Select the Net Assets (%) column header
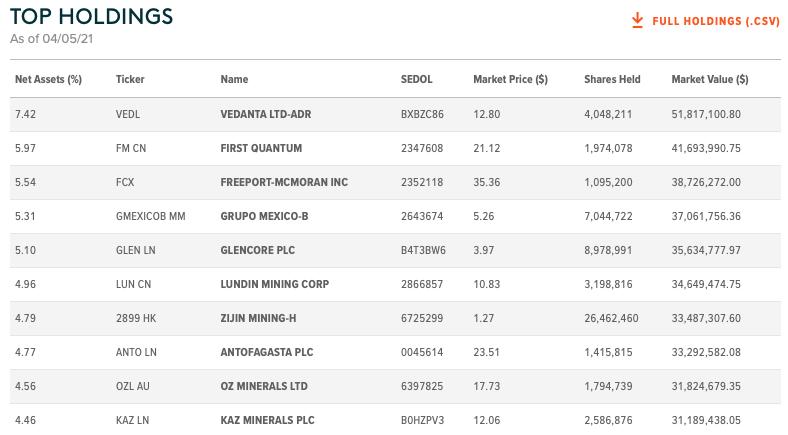This screenshot has height=435, width=788. pos(48,79)
